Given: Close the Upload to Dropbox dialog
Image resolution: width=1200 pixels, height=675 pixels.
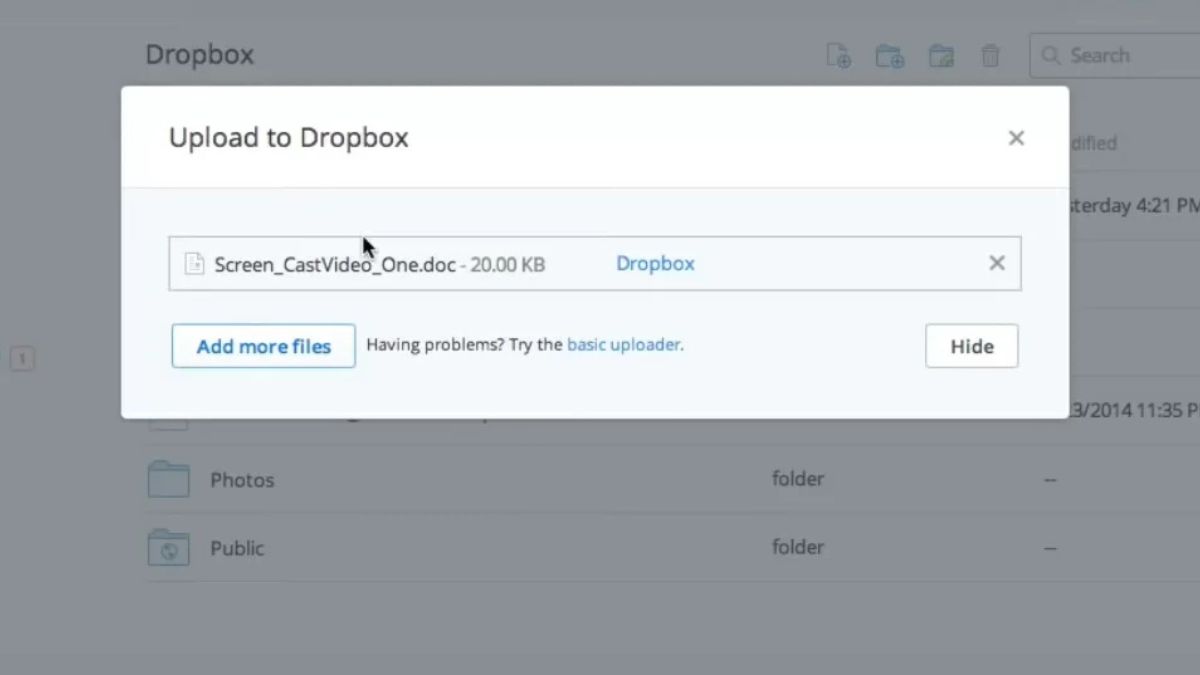Looking at the screenshot, I should click(1016, 138).
